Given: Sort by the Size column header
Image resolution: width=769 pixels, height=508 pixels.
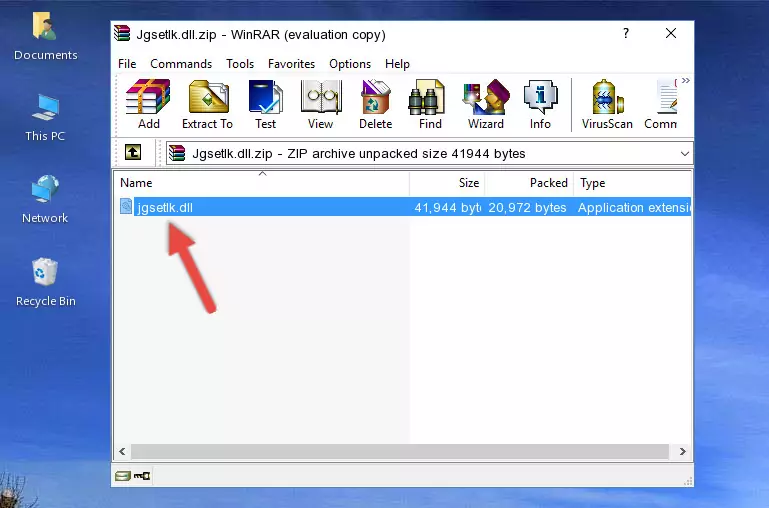Looking at the screenshot, I should 447,183.
